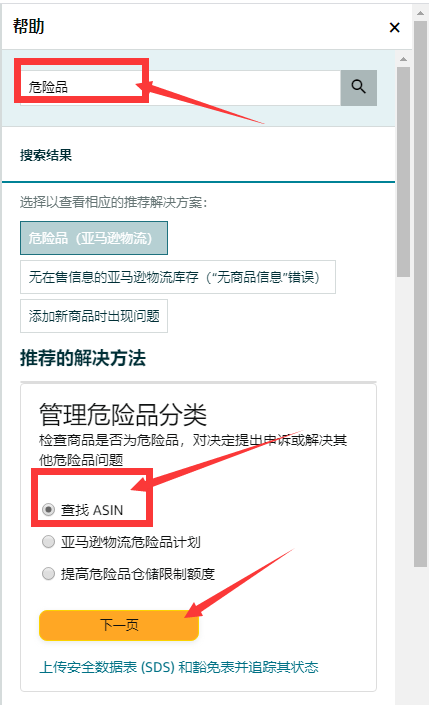Select the 危险品（亚马逊物流）topic chip
The image size is (429, 705).
pos(94,238)
